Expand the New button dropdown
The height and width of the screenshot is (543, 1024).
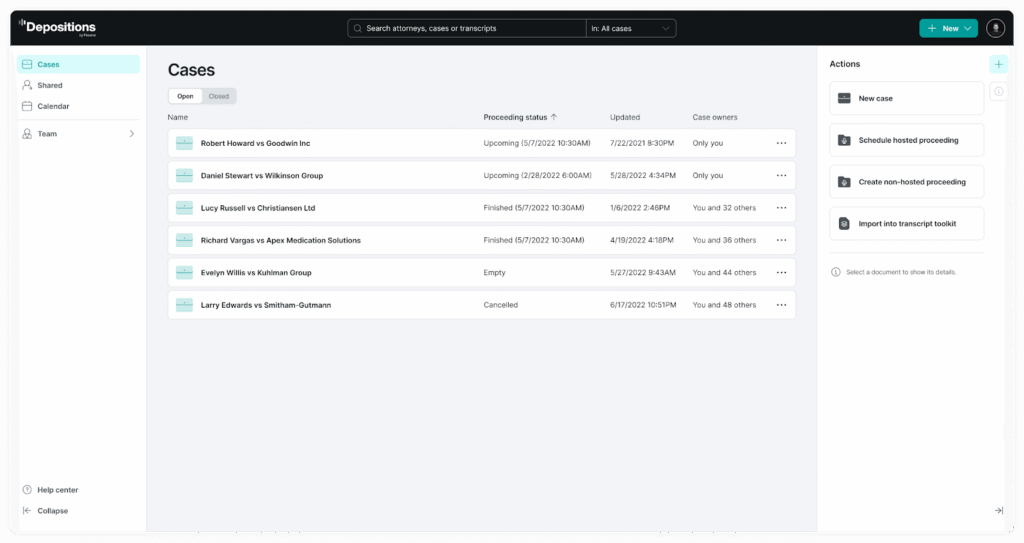tap(967, 28)
